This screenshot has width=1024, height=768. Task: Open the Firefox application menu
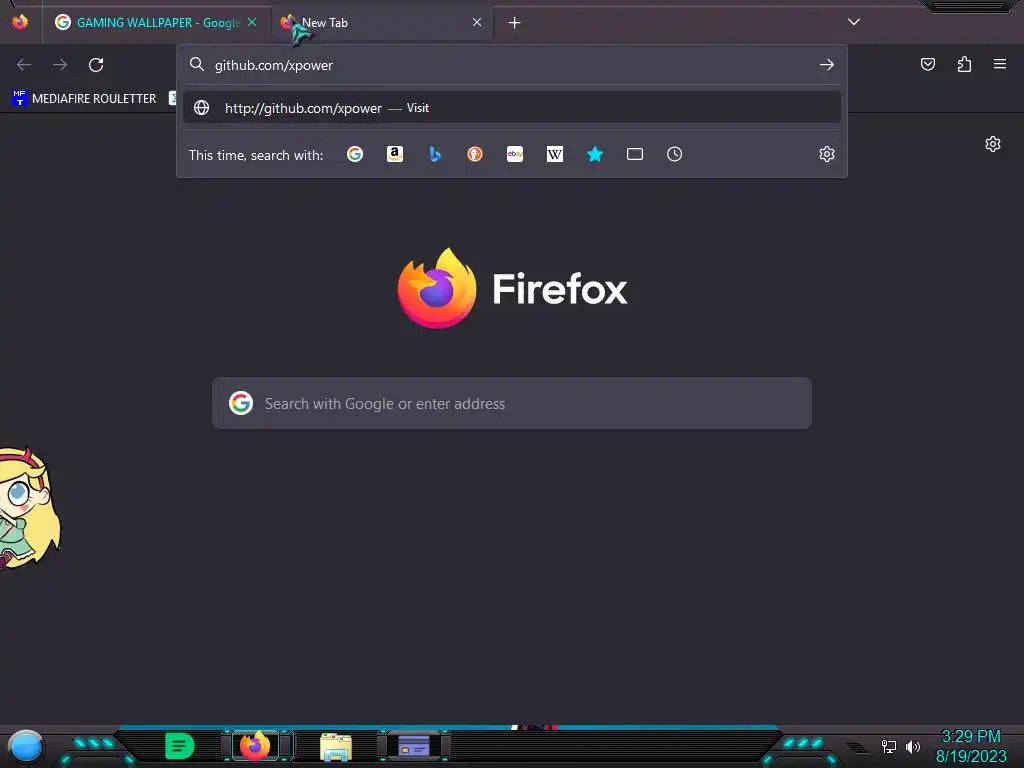pos(1000,64)
